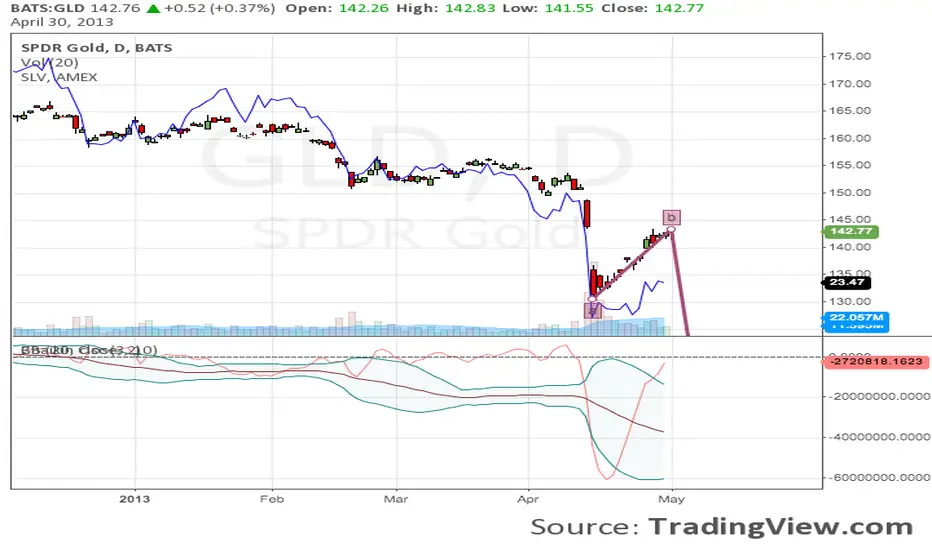Click the 160.00 price axis label
932x550 pixels.
pyautogui.click(x=850, y=138)
